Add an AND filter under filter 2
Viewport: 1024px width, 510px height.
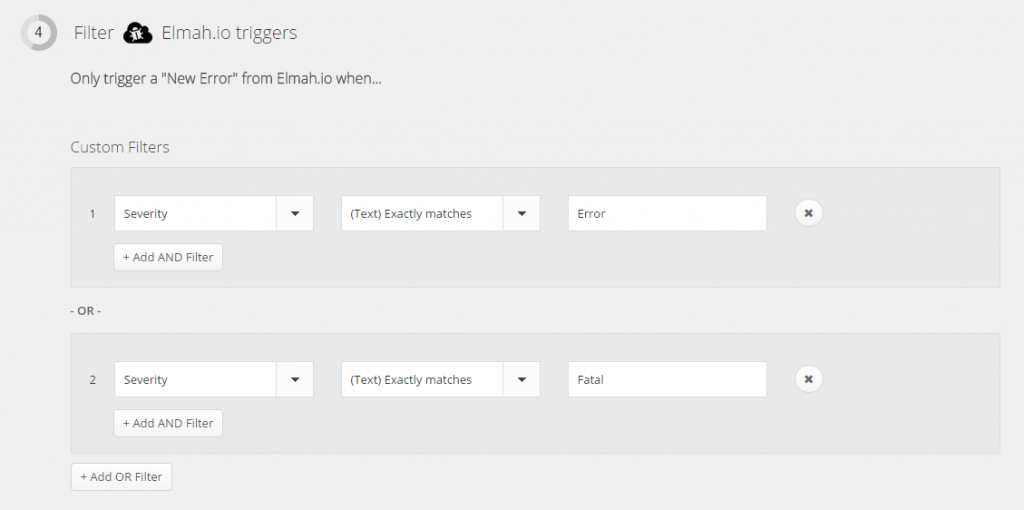click(168, 423)
